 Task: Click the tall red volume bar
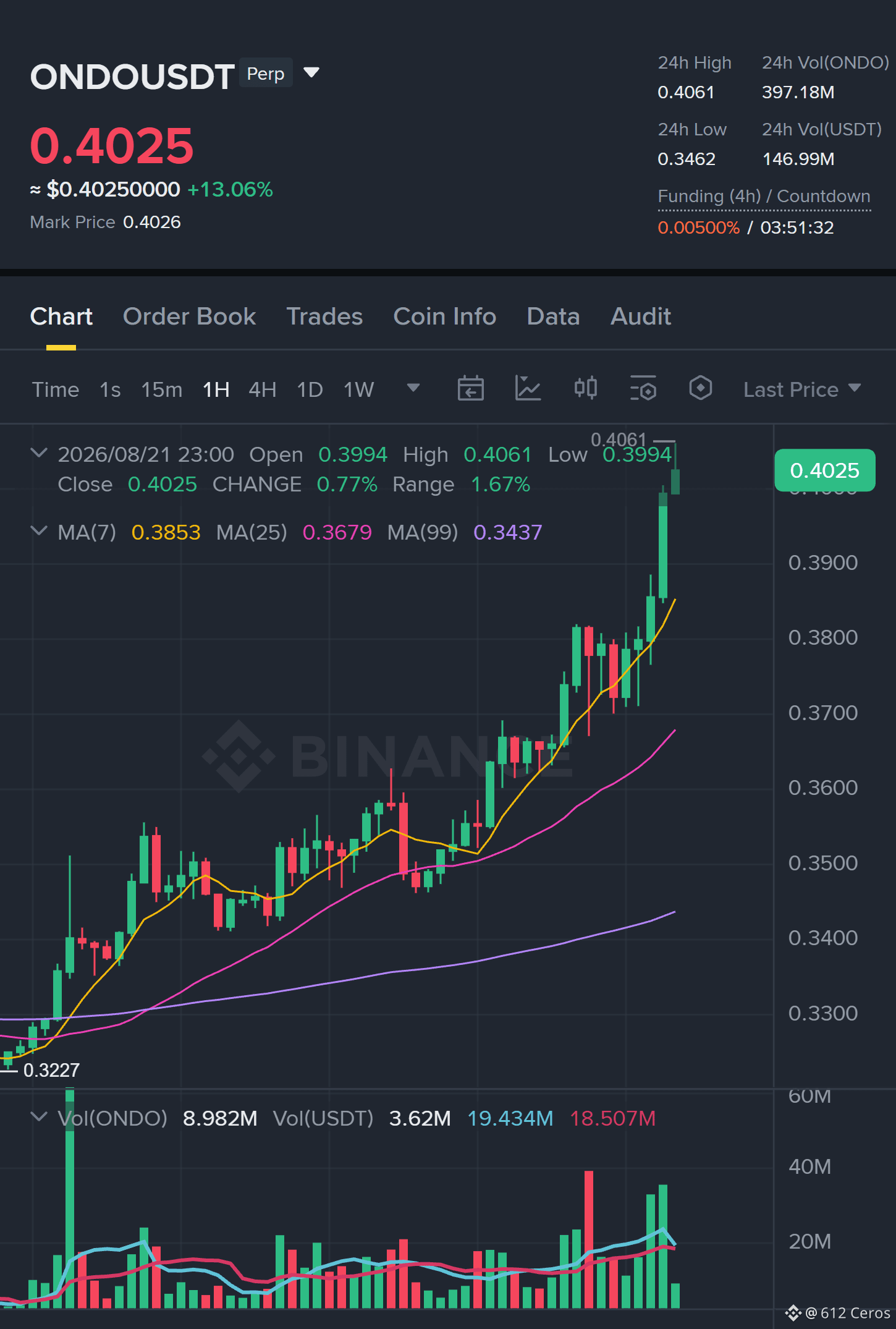589,1239
